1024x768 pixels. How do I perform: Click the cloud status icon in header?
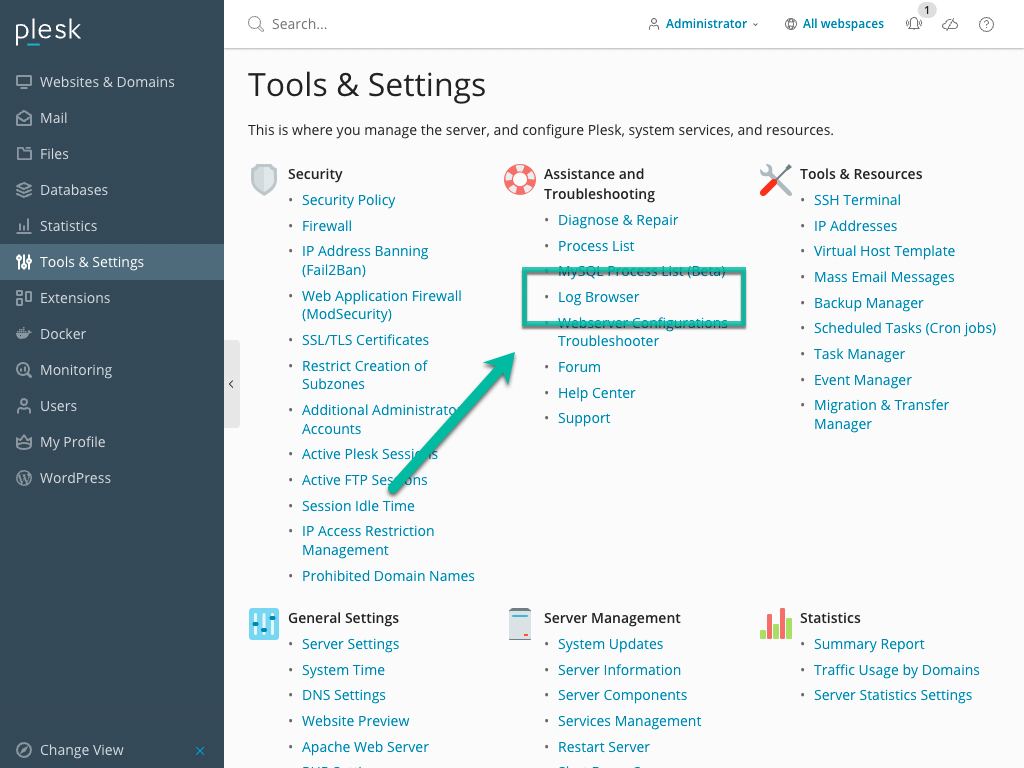coord(950,24)
